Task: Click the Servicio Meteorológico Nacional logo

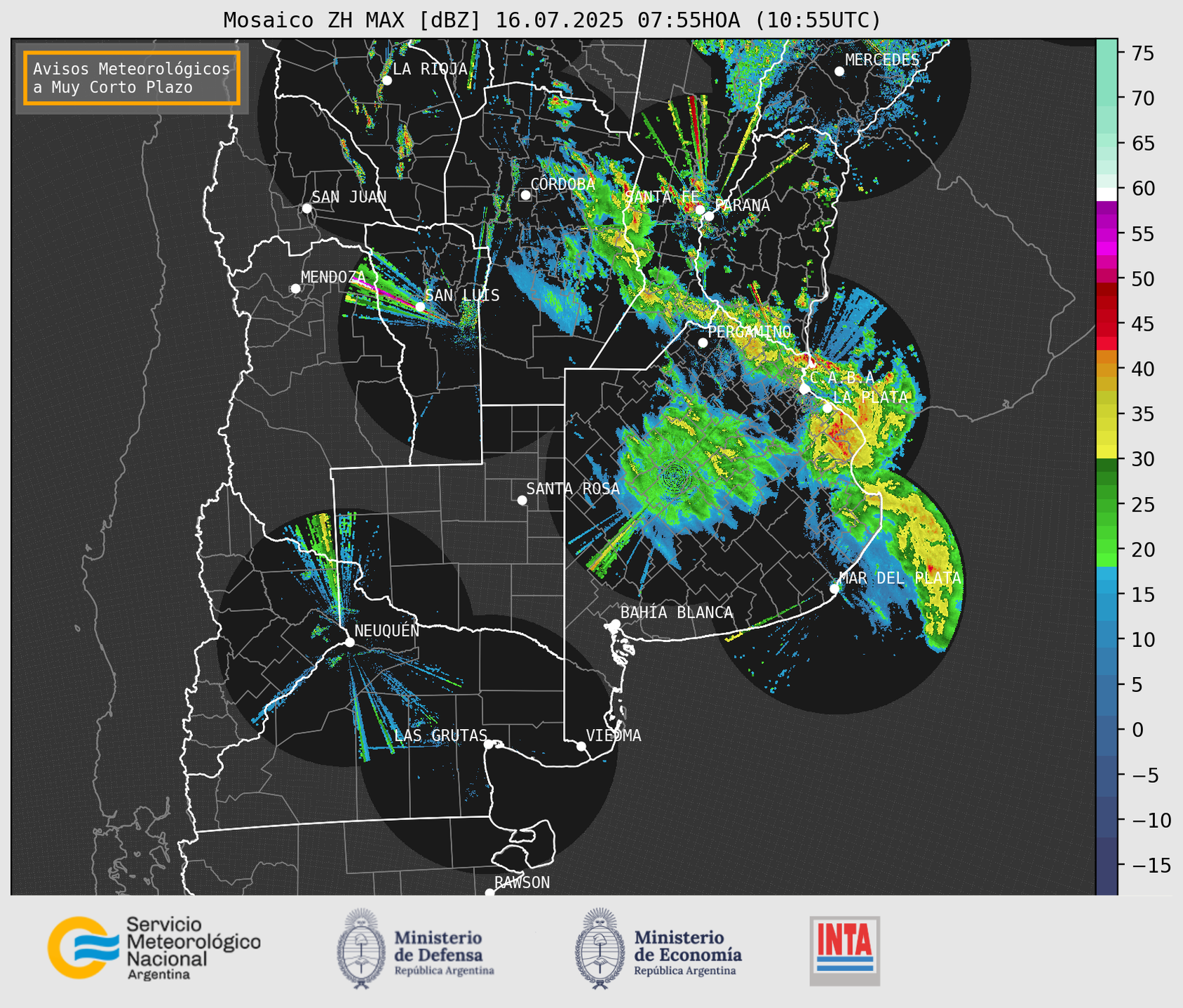Action: click(x=154, y=948)
